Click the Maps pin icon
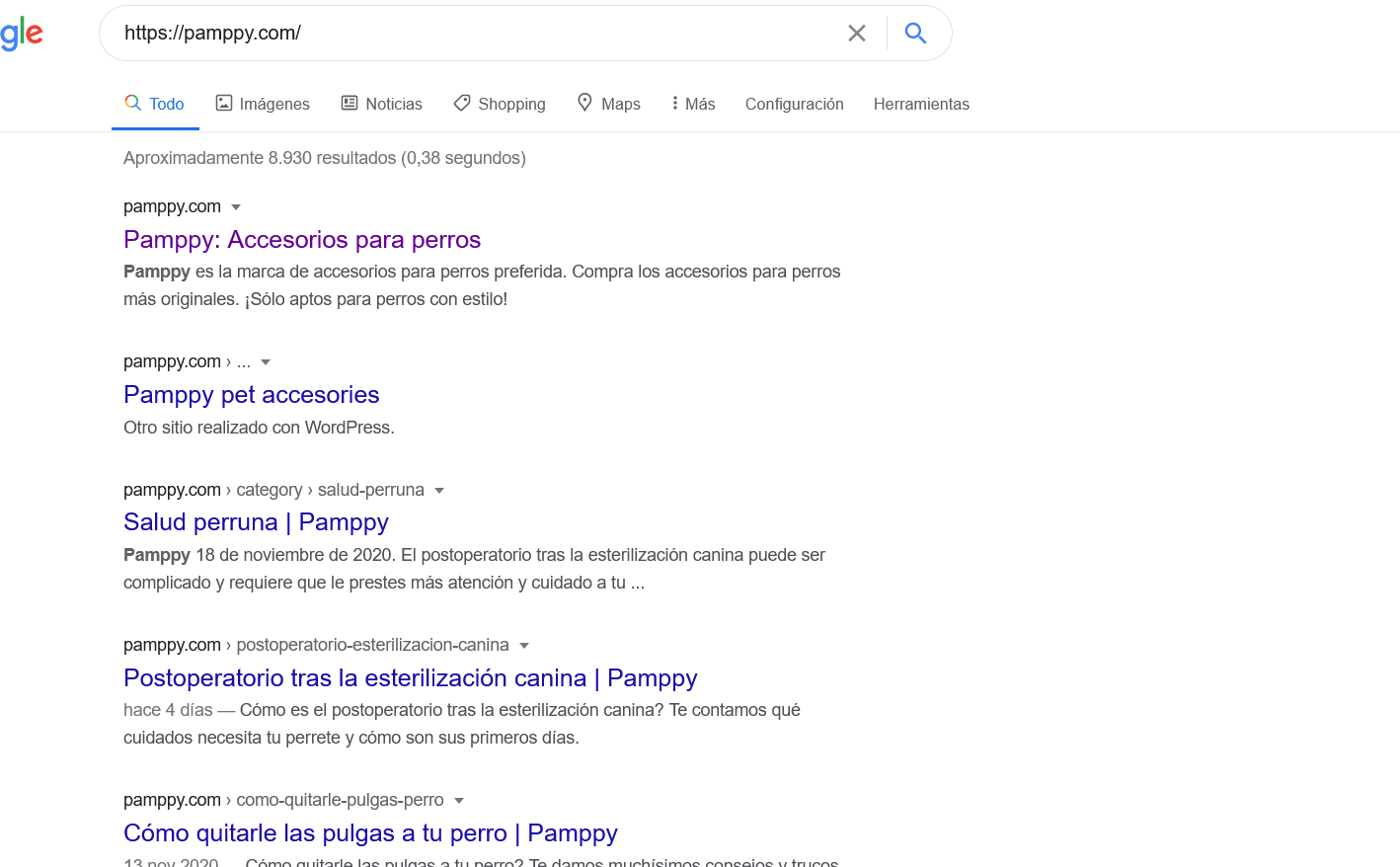The height and width of the screenshot is (867, 1400). pos(584,103)
